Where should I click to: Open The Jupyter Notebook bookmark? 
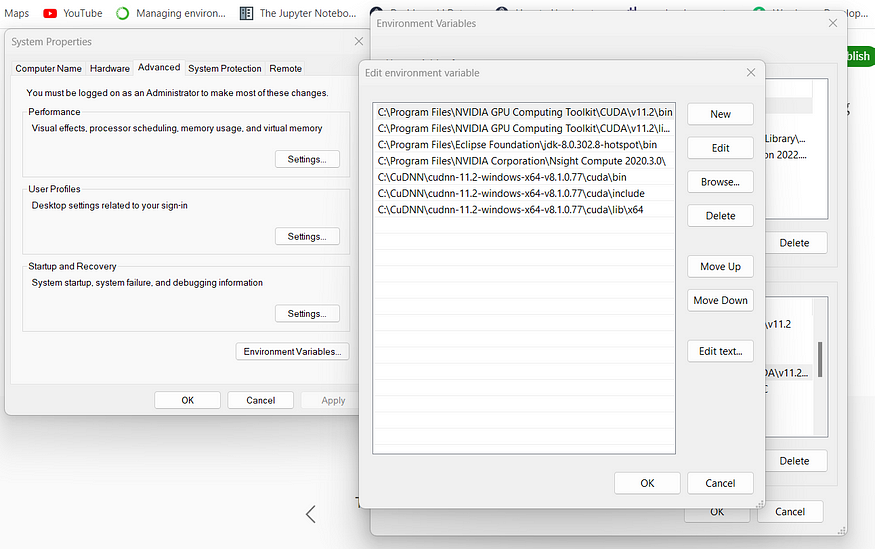[x=298, y=13]
